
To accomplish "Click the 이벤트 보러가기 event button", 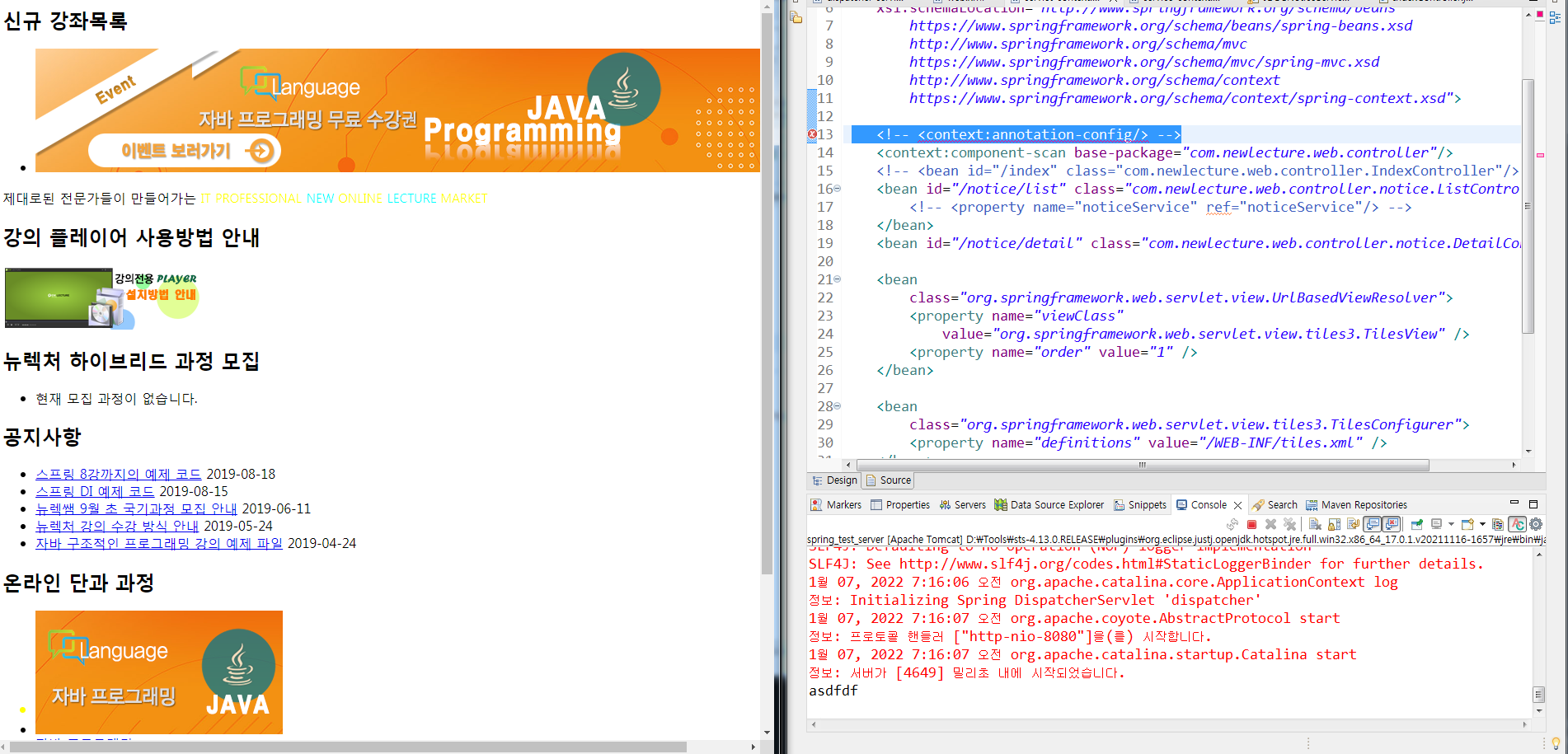I will [x=185, y=151].
